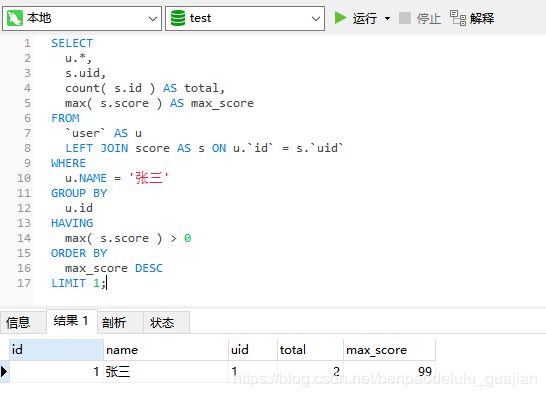This screenshot has height=397, width=546.
Task: Click the WHERE keyword in the editor
Action: (69, 163)
